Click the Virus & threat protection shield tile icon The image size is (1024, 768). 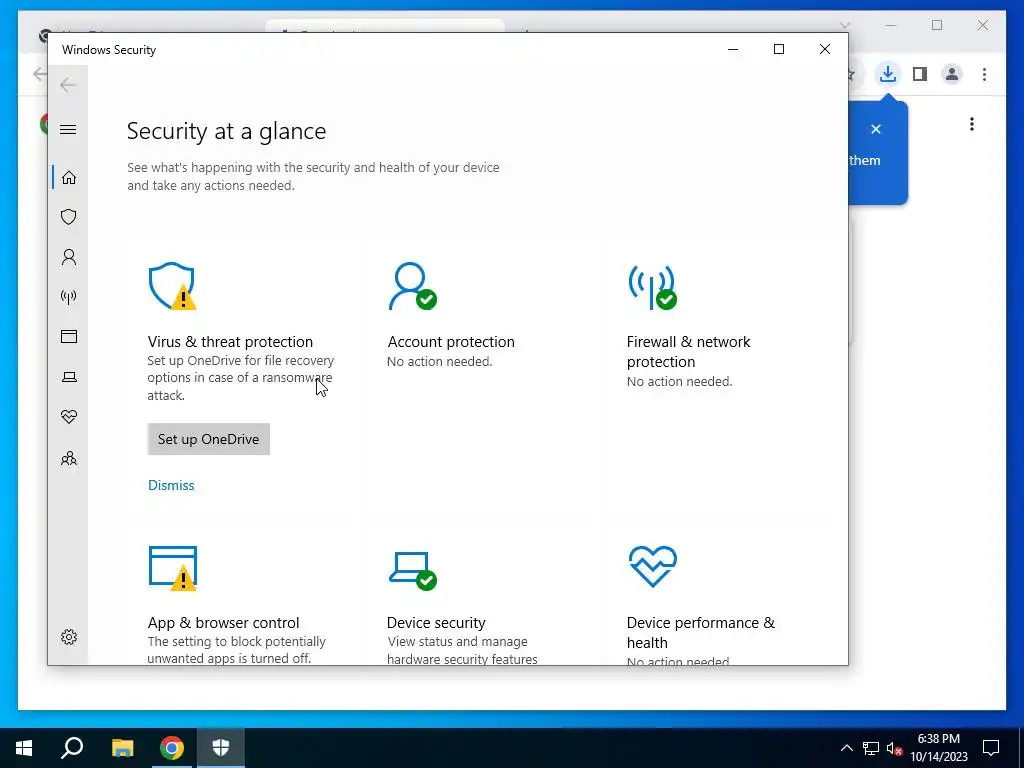click(x=172, y=286)
